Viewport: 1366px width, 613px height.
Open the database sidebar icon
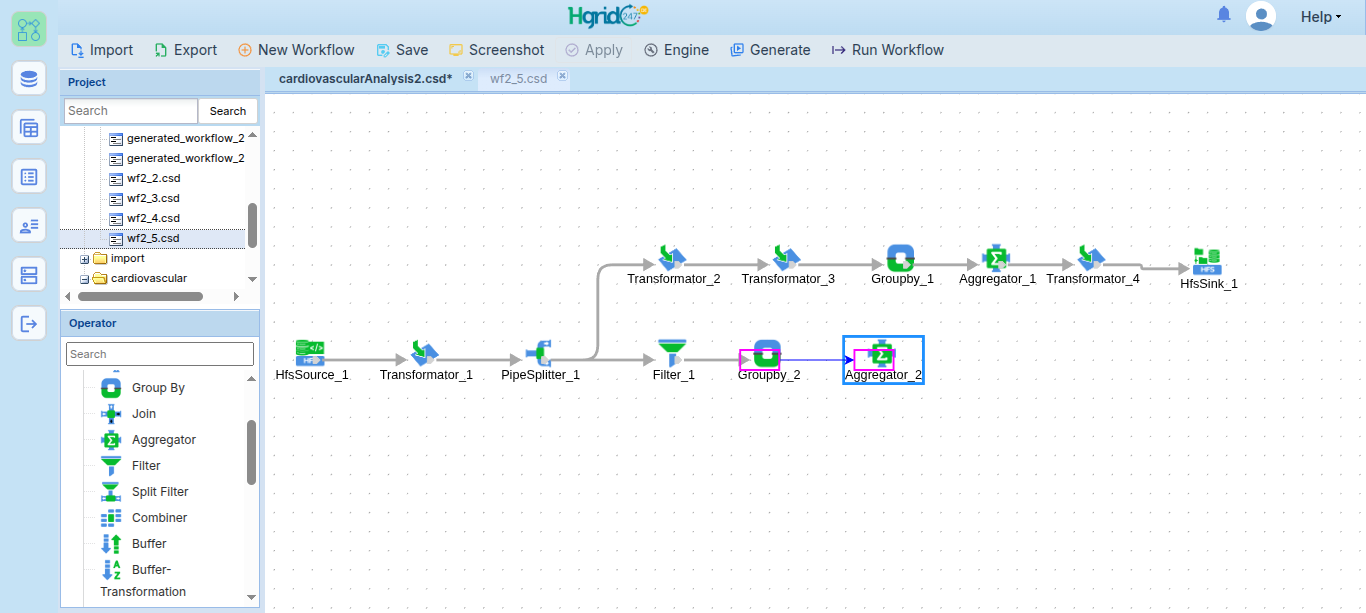[x=29, y=78]
